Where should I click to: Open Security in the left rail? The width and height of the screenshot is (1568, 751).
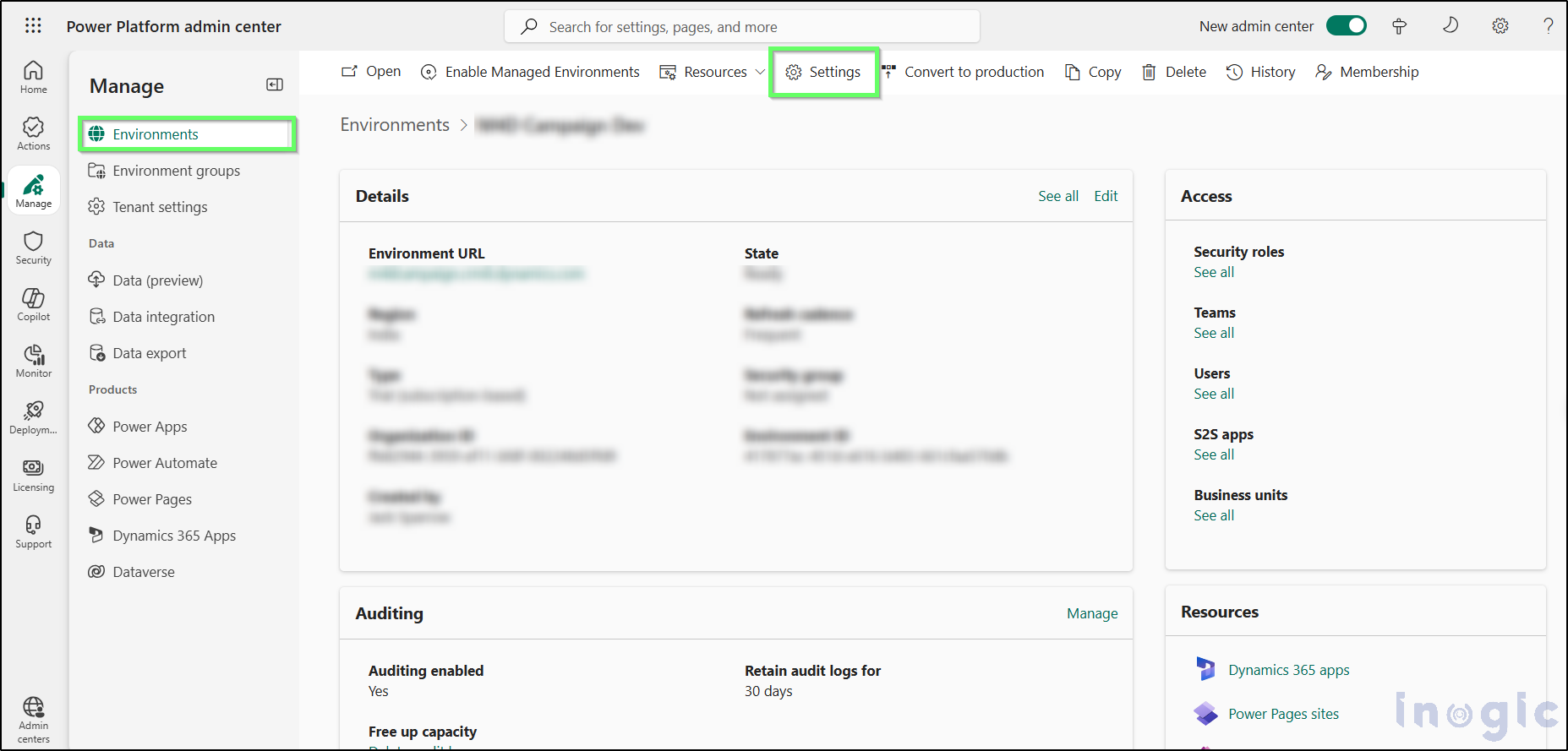(x=34, y=248)
